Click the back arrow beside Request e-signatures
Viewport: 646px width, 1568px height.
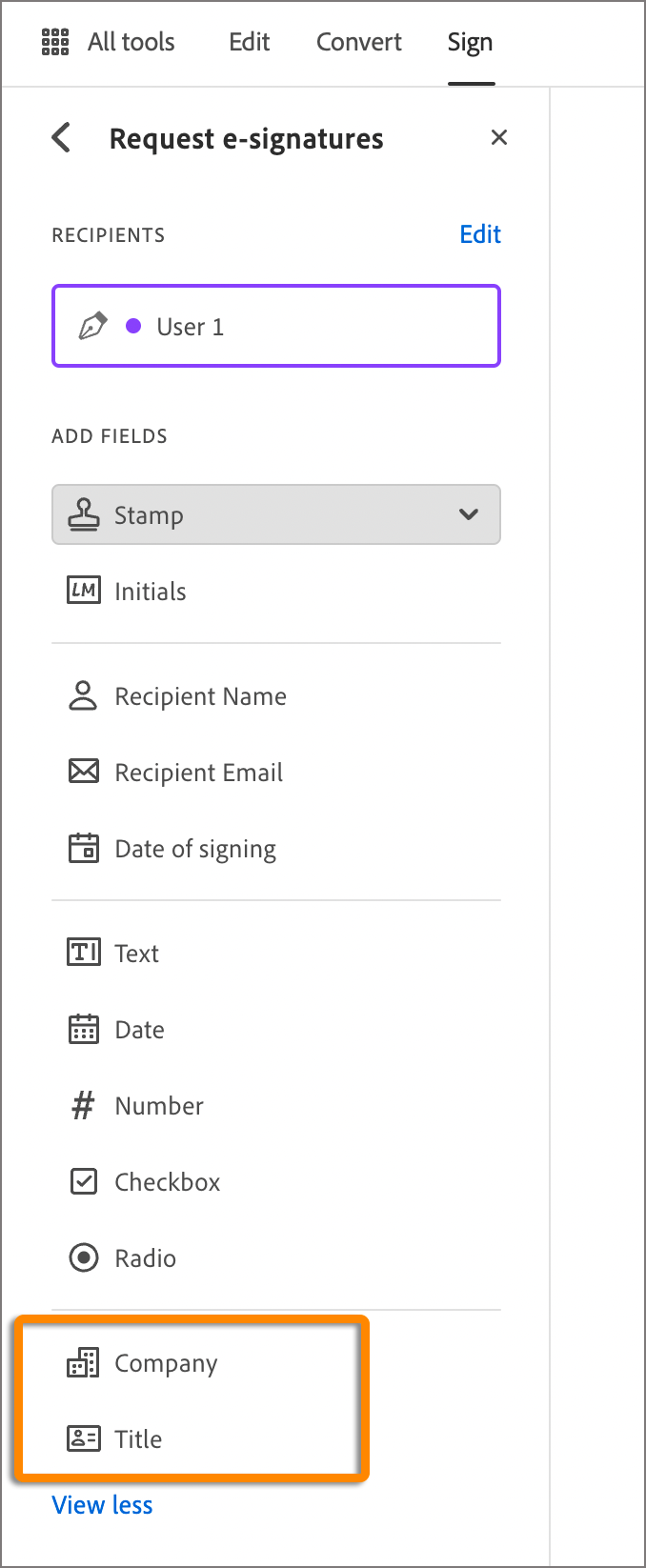point(62,138)
